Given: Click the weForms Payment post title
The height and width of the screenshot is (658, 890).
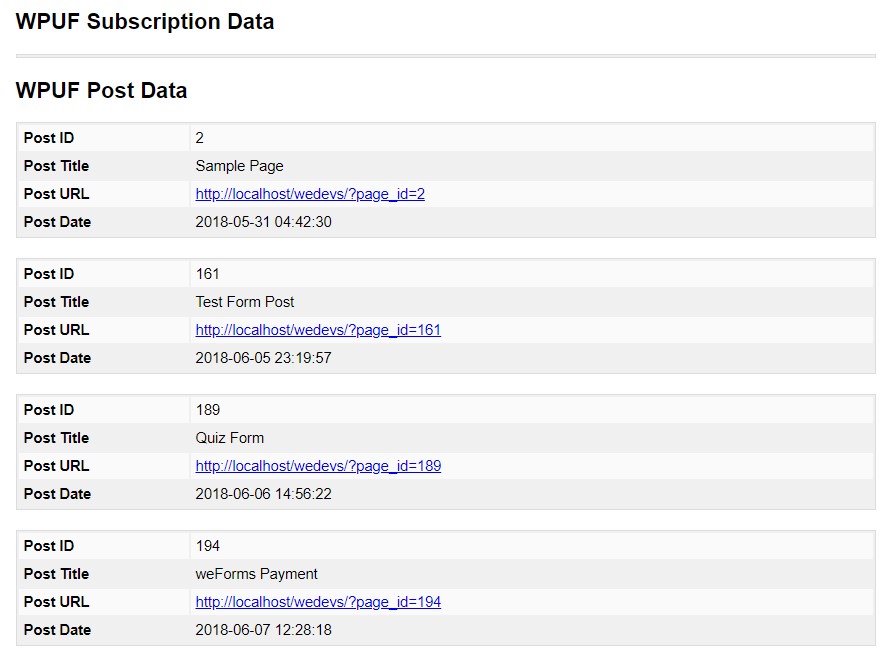Looking at the screenshot, I should (256, 574).
